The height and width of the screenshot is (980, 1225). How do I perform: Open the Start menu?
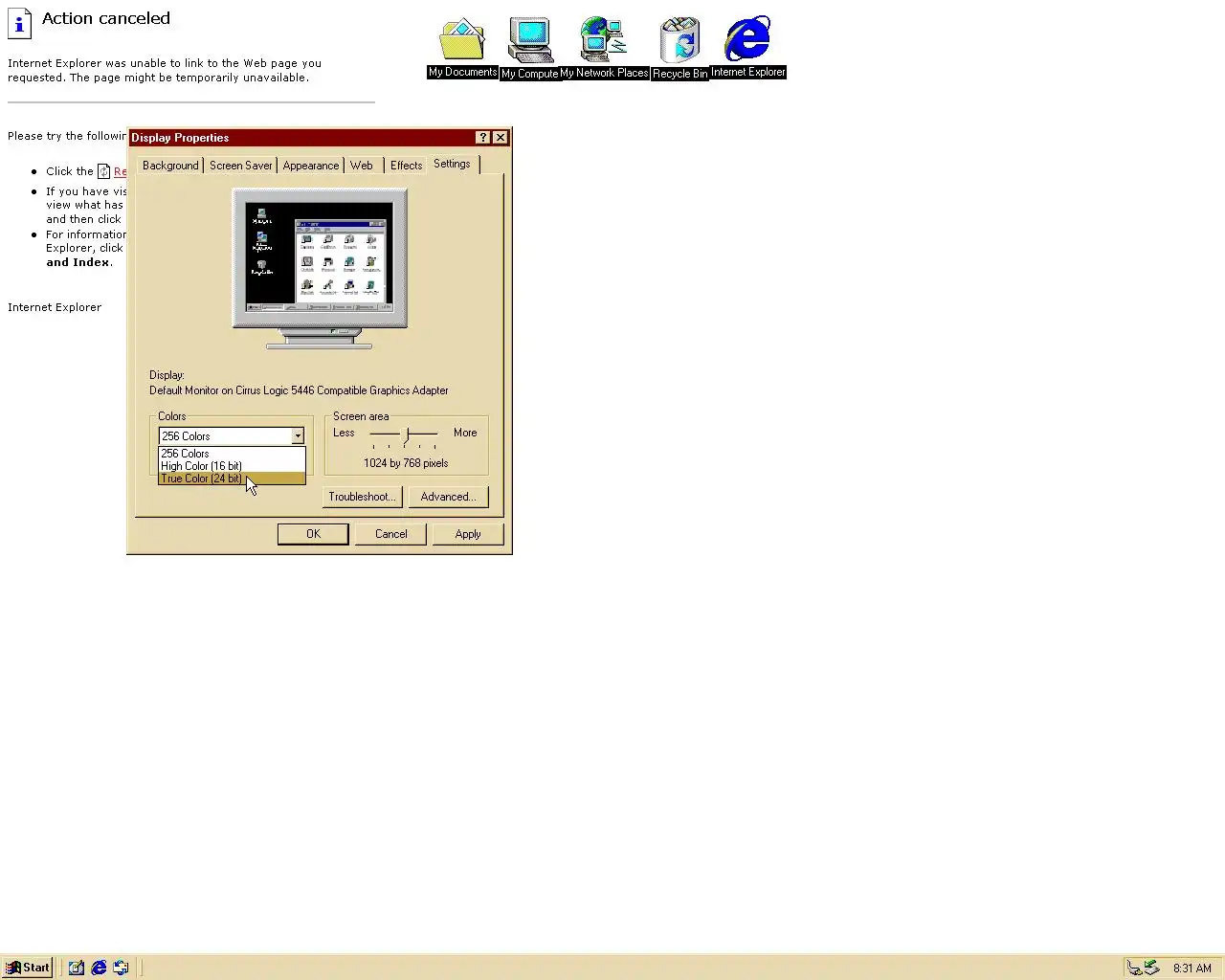[27, 968]
